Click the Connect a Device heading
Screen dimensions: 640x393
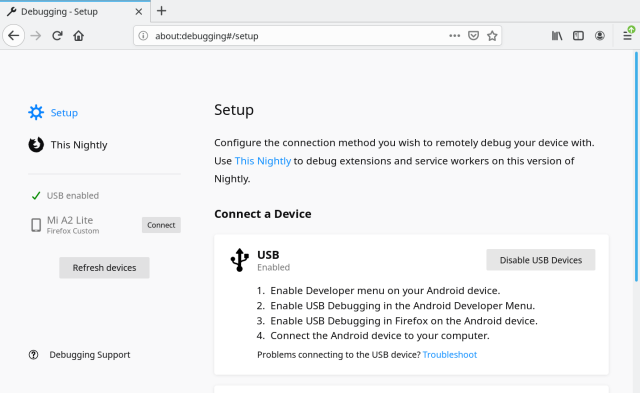click(x=263, y=214)
